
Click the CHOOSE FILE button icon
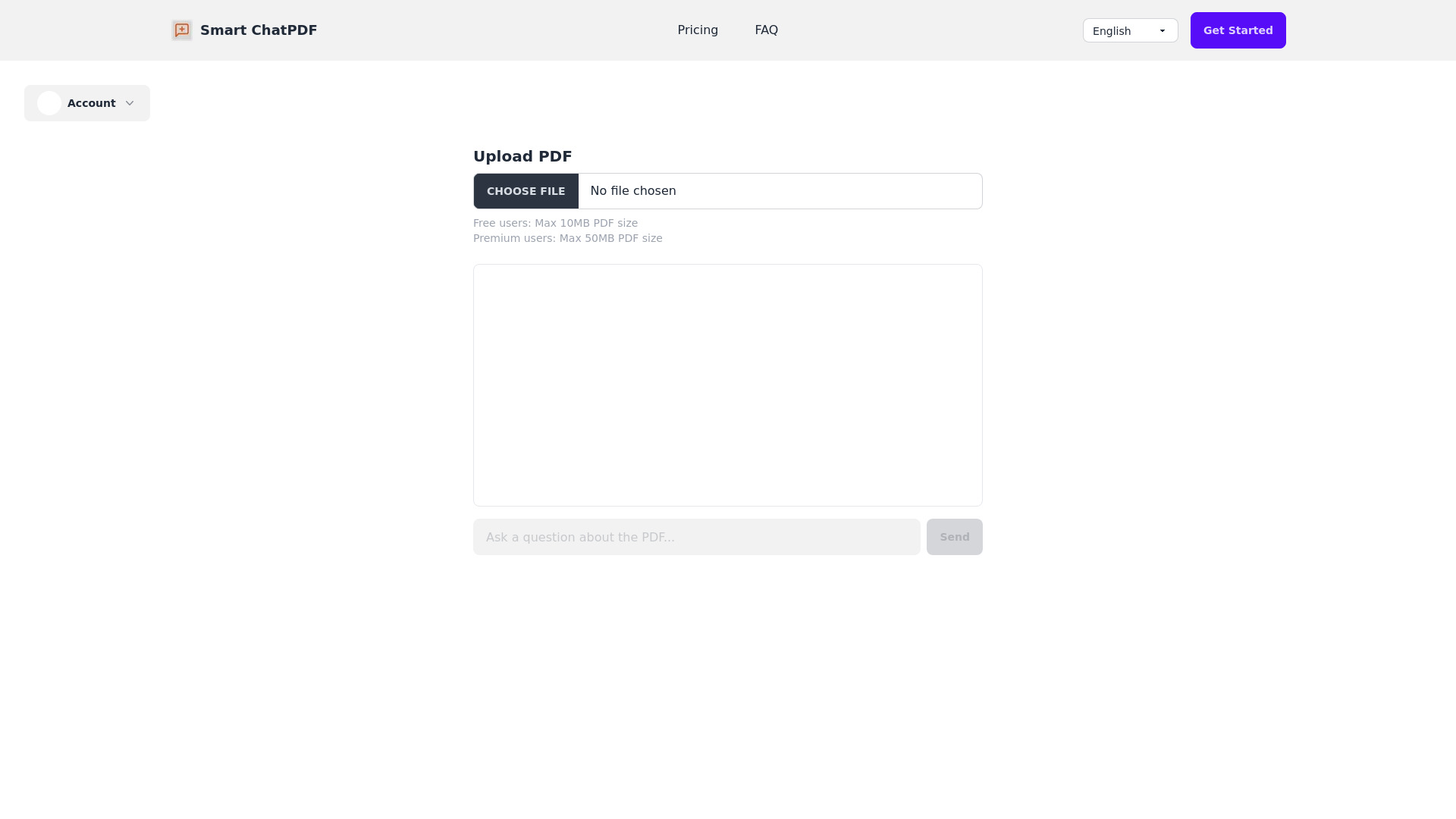525,190
